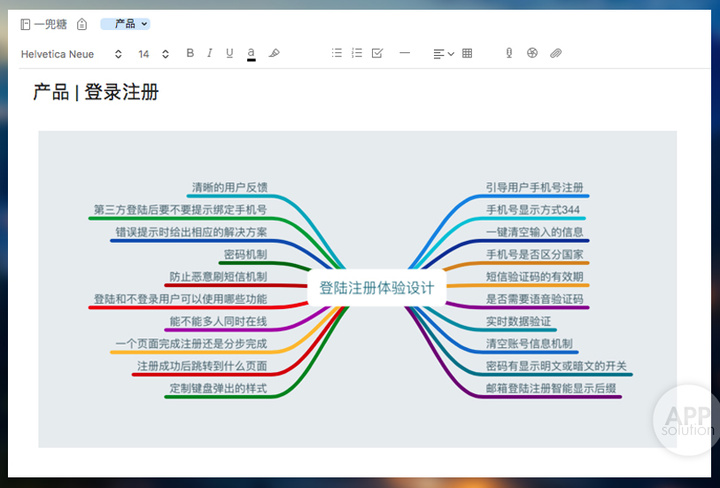Insert a checkbox to-do item
This screenshot has height=488, width=720.
coord(377,53)
